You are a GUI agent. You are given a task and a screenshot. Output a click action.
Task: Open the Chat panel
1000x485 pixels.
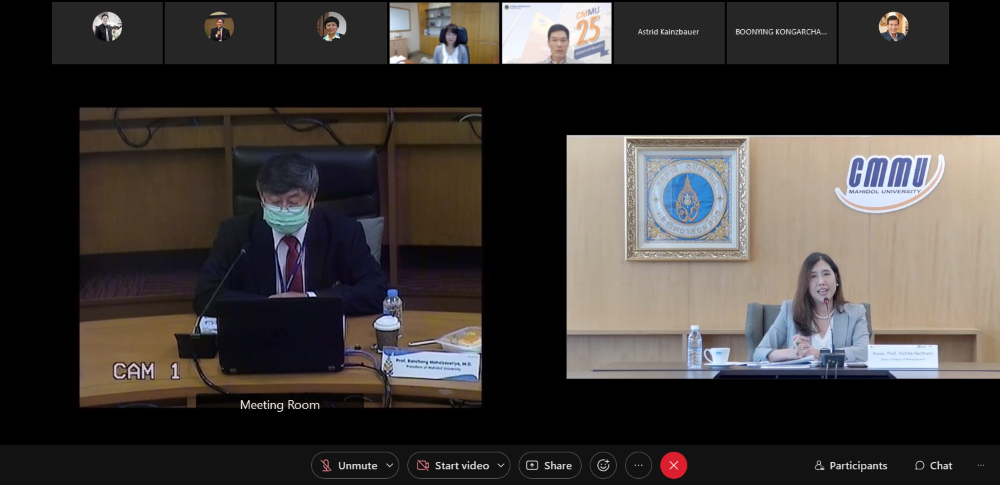(x=932, y=466)
